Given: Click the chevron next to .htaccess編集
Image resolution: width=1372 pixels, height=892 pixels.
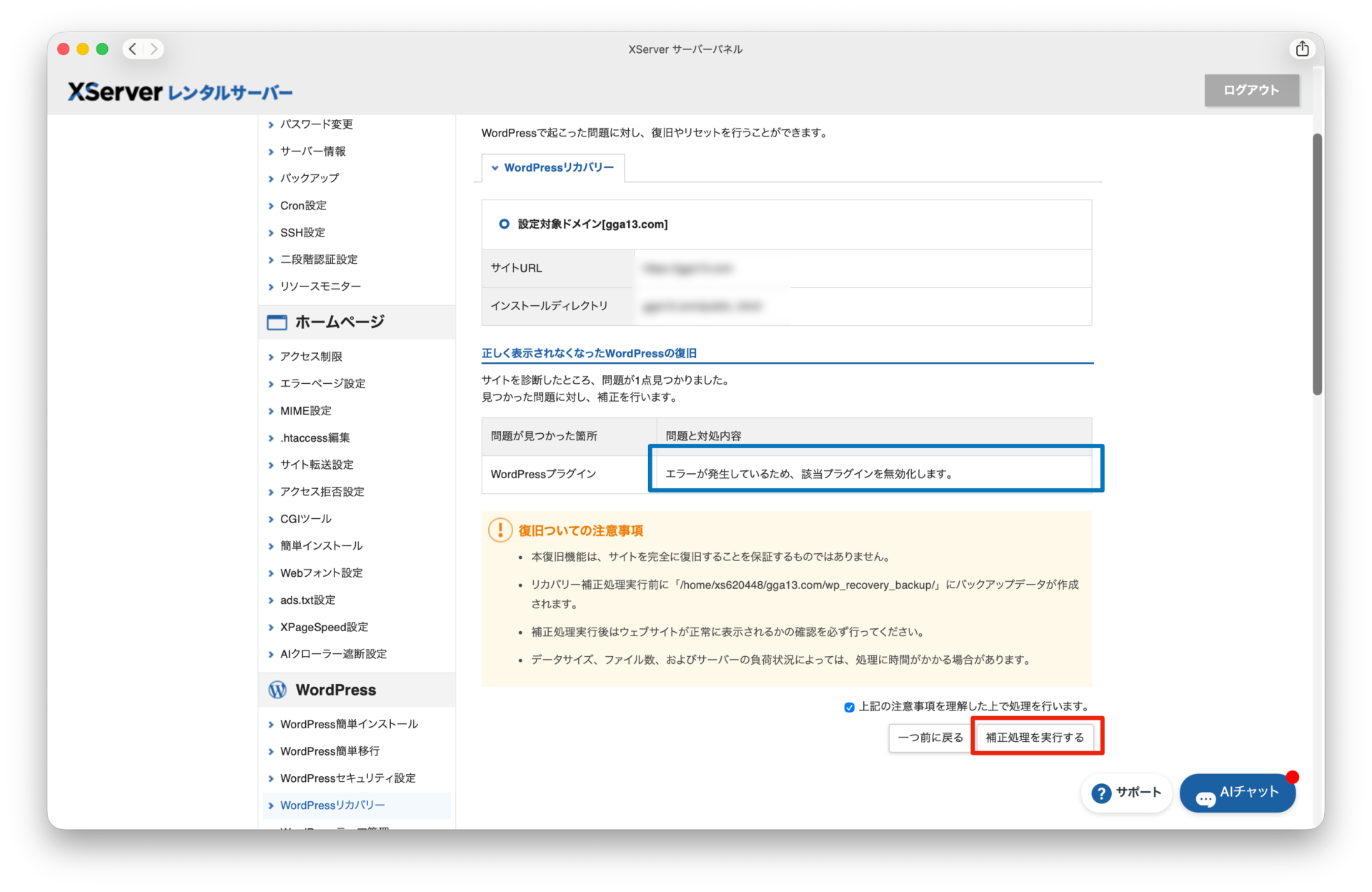Looking at the screenshot, I should pos(271,438).
